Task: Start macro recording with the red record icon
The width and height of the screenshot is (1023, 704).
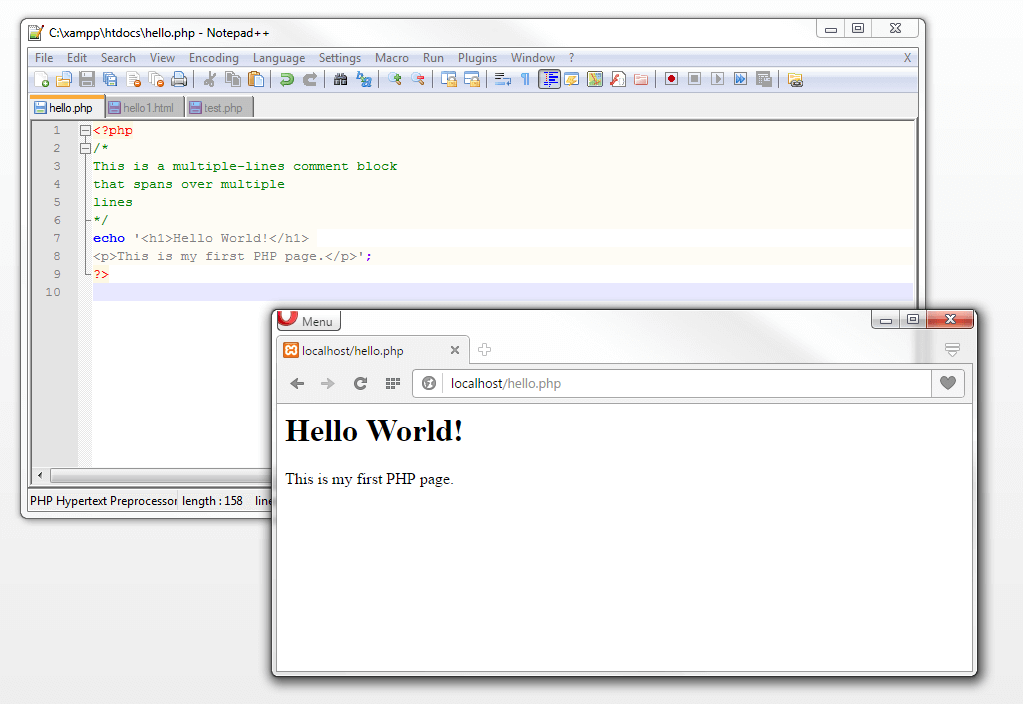Action: (x=671, y=79)
